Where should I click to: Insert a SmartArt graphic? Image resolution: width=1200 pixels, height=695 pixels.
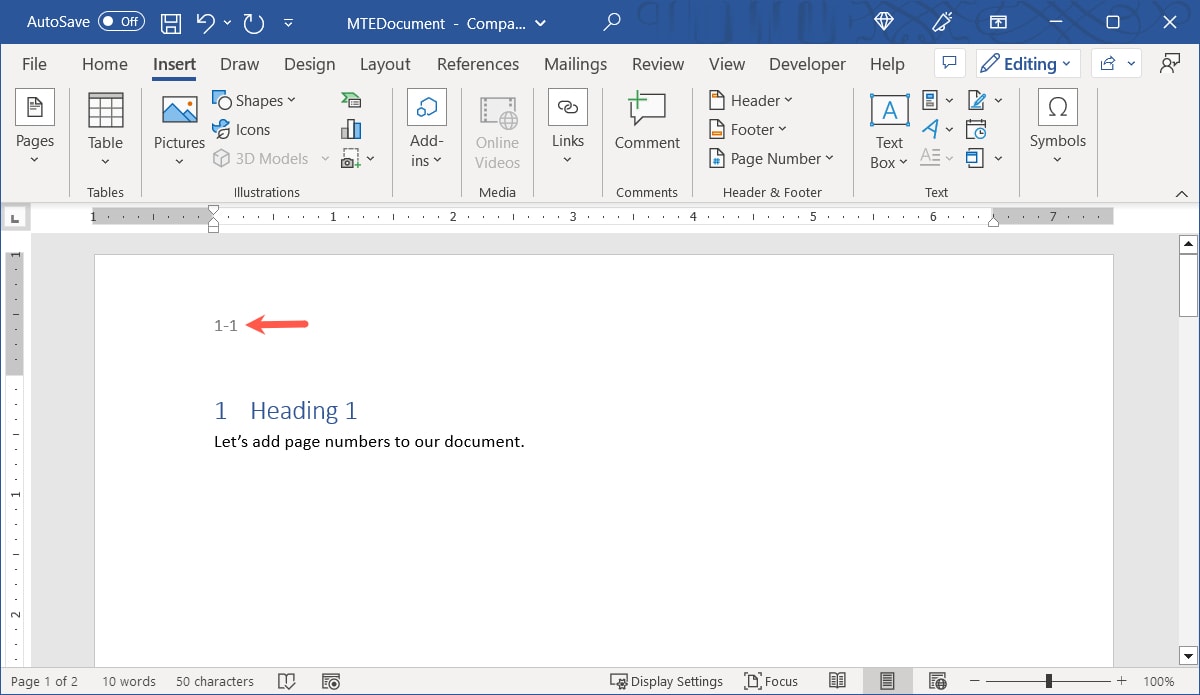pos(350,99)
